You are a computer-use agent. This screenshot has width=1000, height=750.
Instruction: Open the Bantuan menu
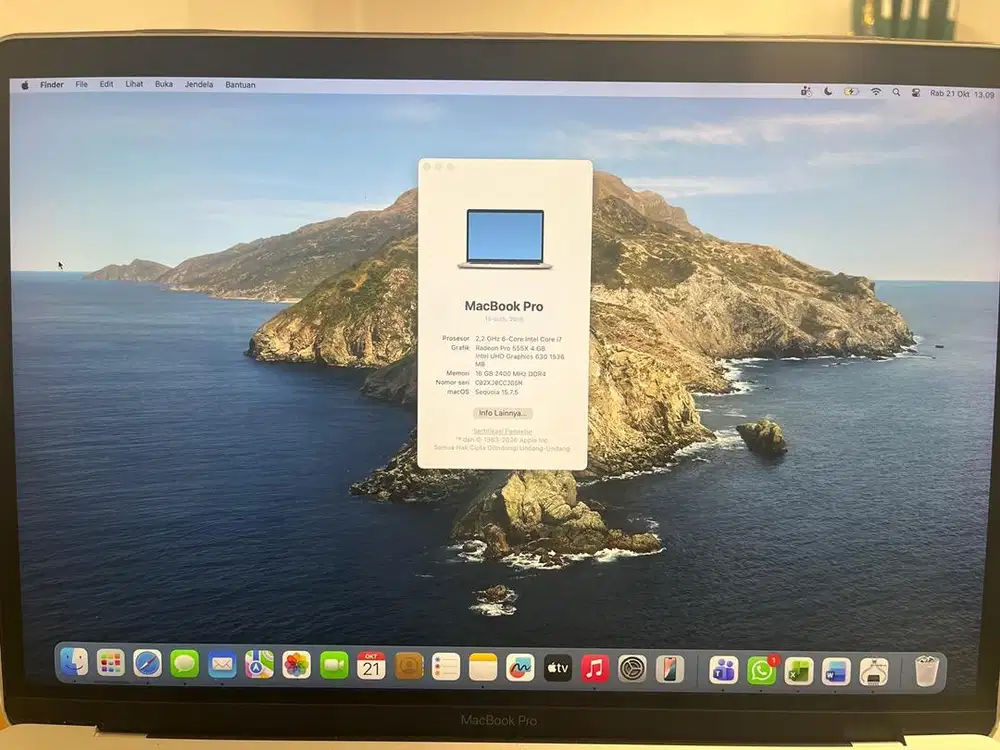click(x=240, y=84)
